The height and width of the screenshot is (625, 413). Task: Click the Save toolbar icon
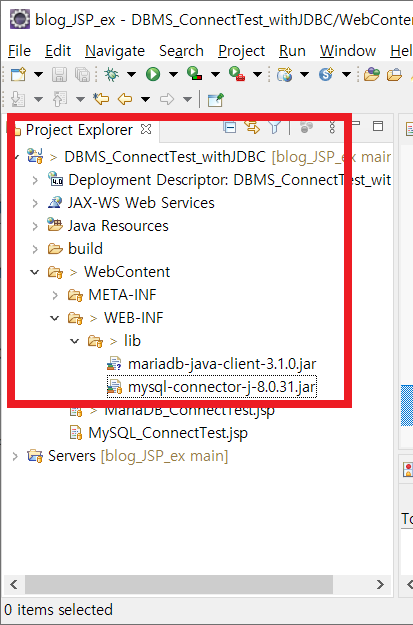click(59, 74)
